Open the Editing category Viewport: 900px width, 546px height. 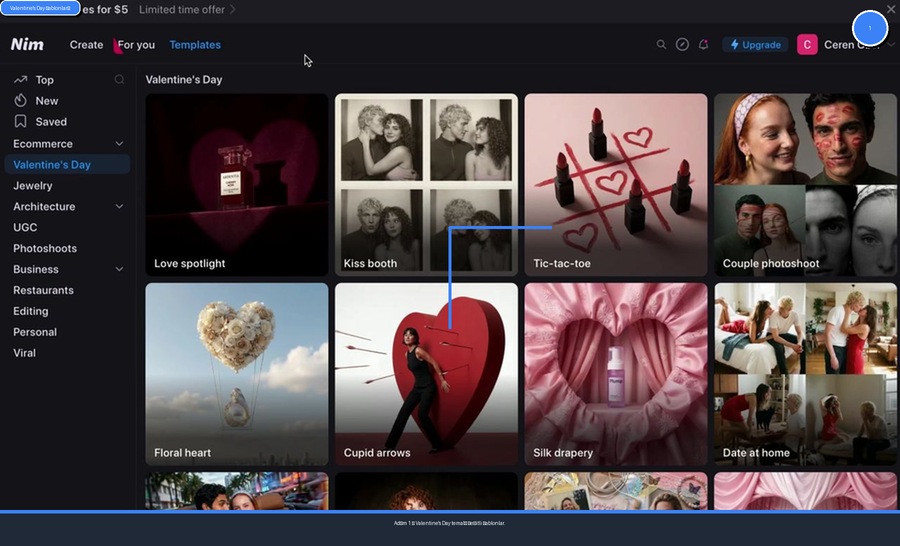click(30, 311)
